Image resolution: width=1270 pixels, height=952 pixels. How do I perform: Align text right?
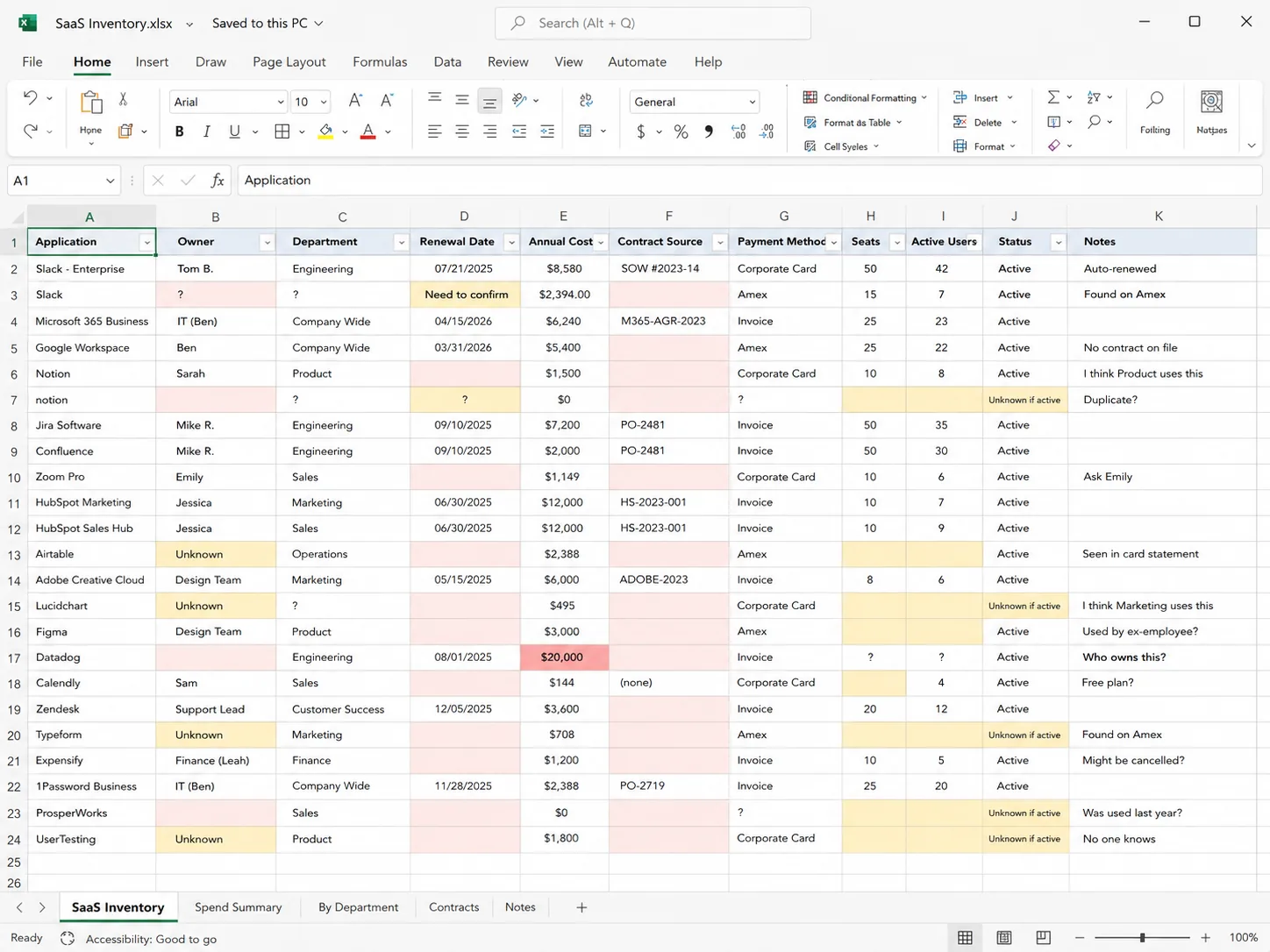click(489, 131)
